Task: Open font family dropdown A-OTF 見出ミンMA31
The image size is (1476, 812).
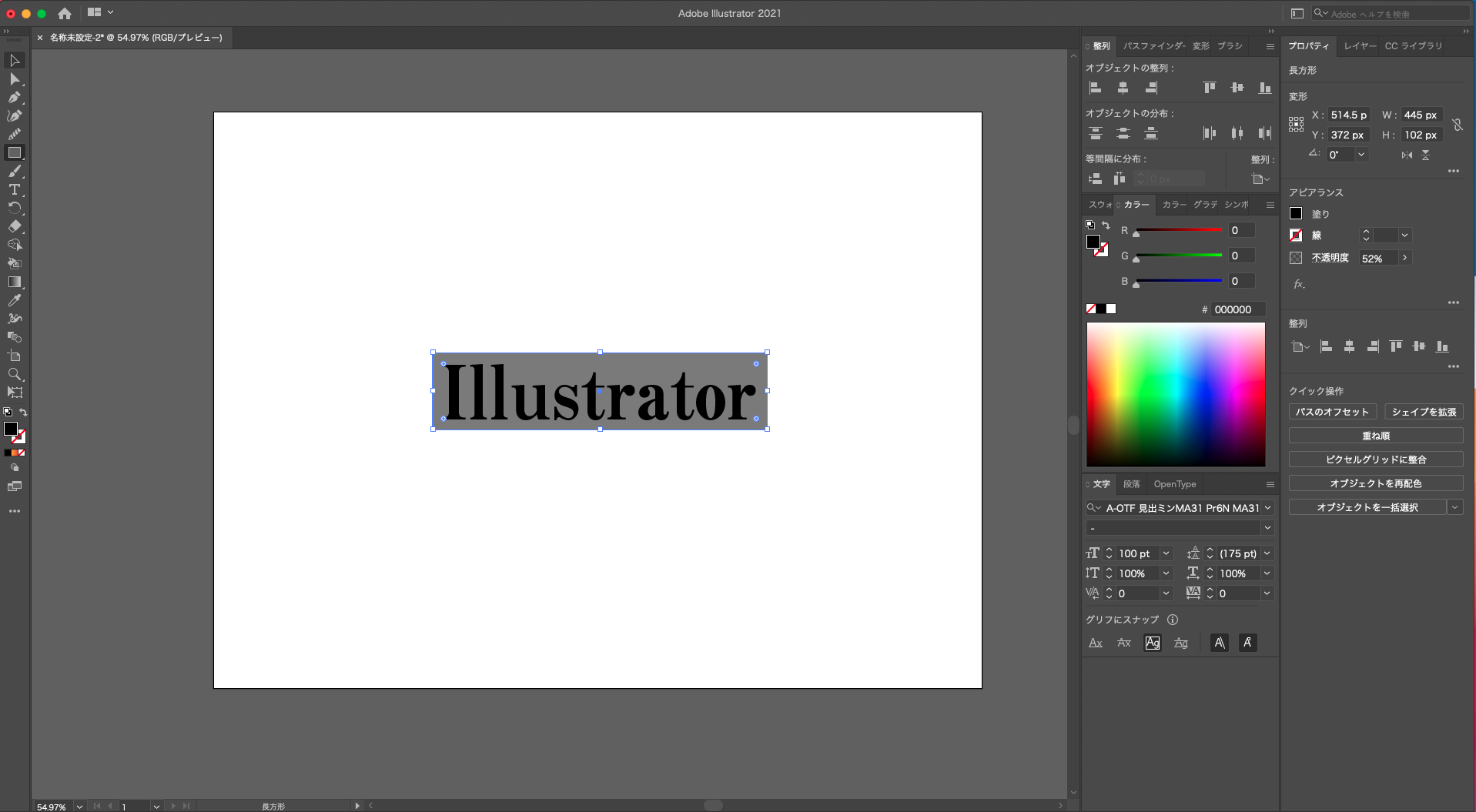Action: (x=1267, y=508)
